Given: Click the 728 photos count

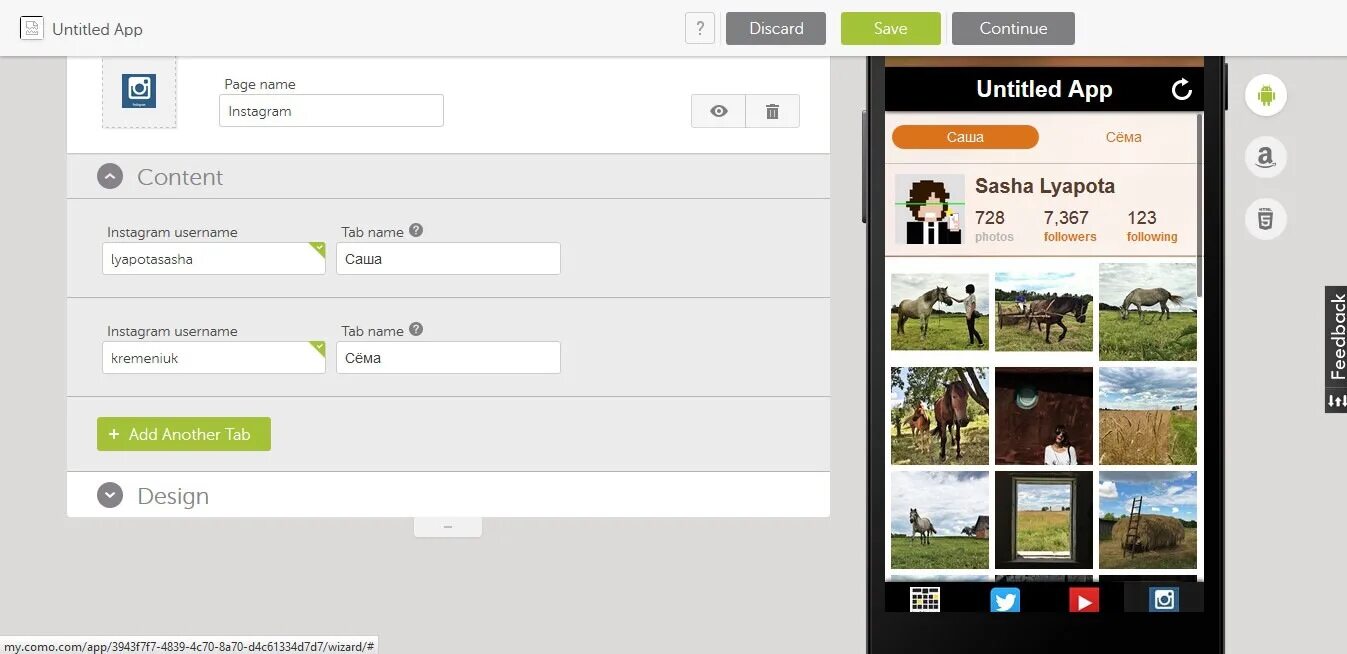Looking at the screenshot, I should click(994, 226).
